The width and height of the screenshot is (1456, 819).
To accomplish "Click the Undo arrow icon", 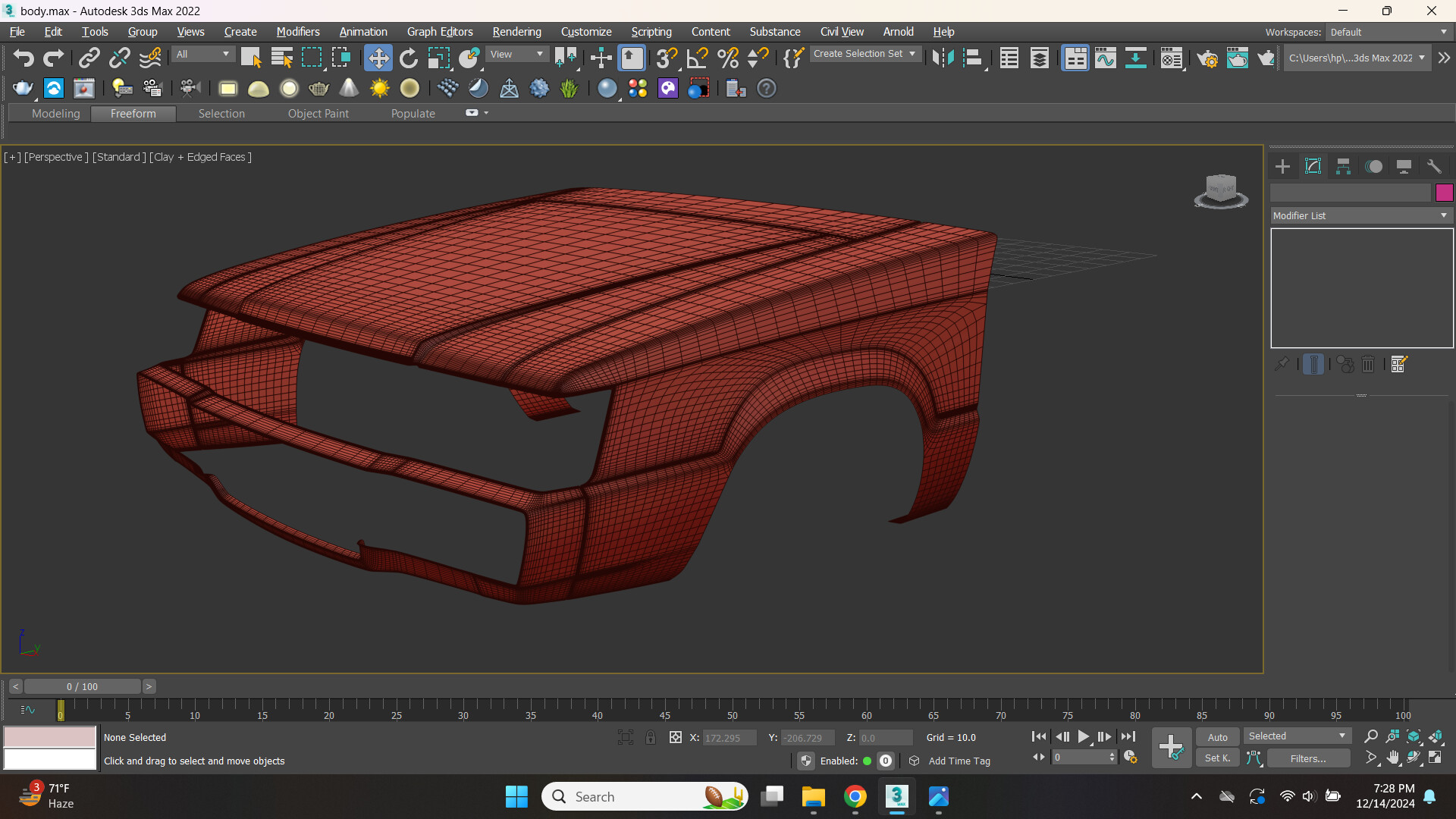I will pyautogui.click(x=23, y=58).
